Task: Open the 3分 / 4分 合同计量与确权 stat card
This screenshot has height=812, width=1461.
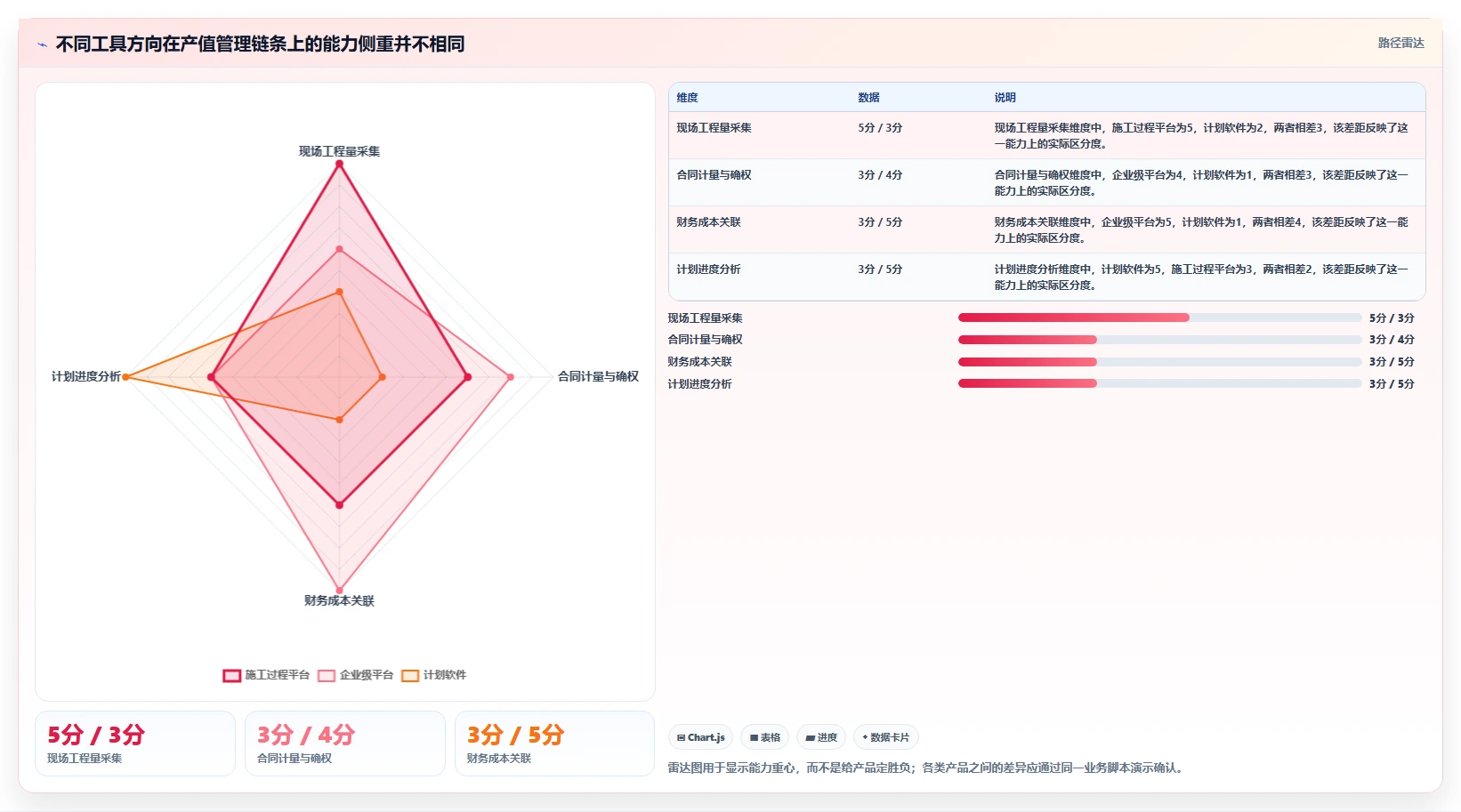Action: (x=345, y=744)
